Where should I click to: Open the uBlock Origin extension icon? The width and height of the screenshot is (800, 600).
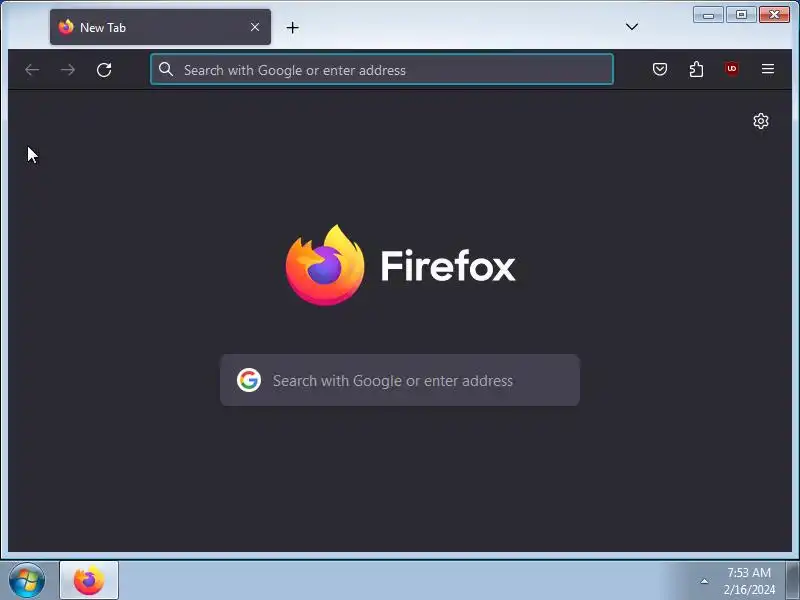(x=732, y=69)
